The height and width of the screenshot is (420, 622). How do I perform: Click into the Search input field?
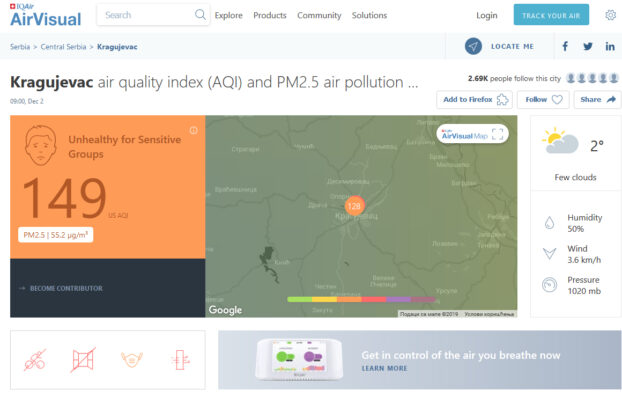[145, 15]
